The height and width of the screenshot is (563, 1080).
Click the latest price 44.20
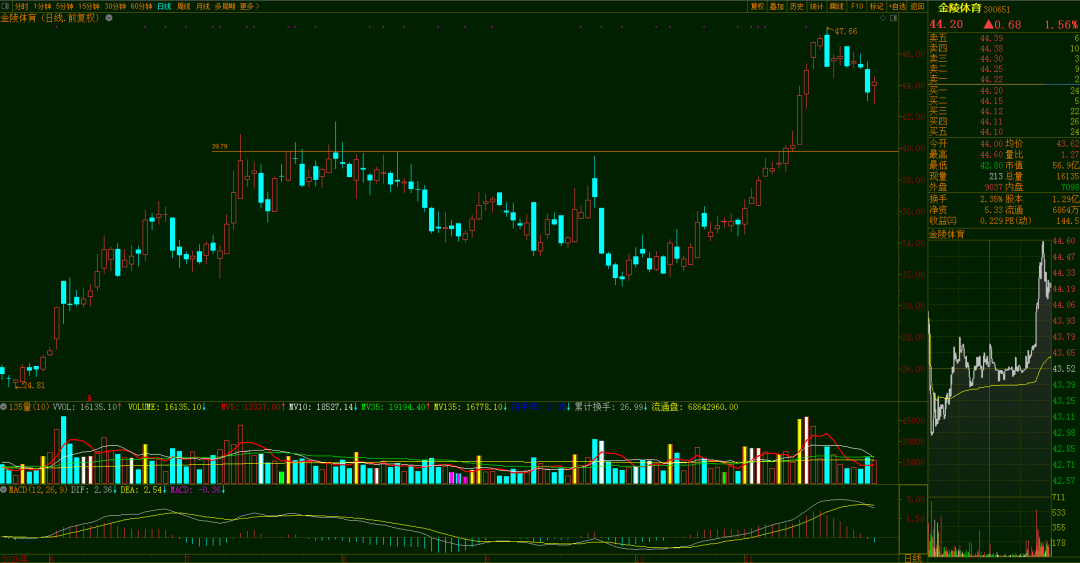[x=946, y=25]
